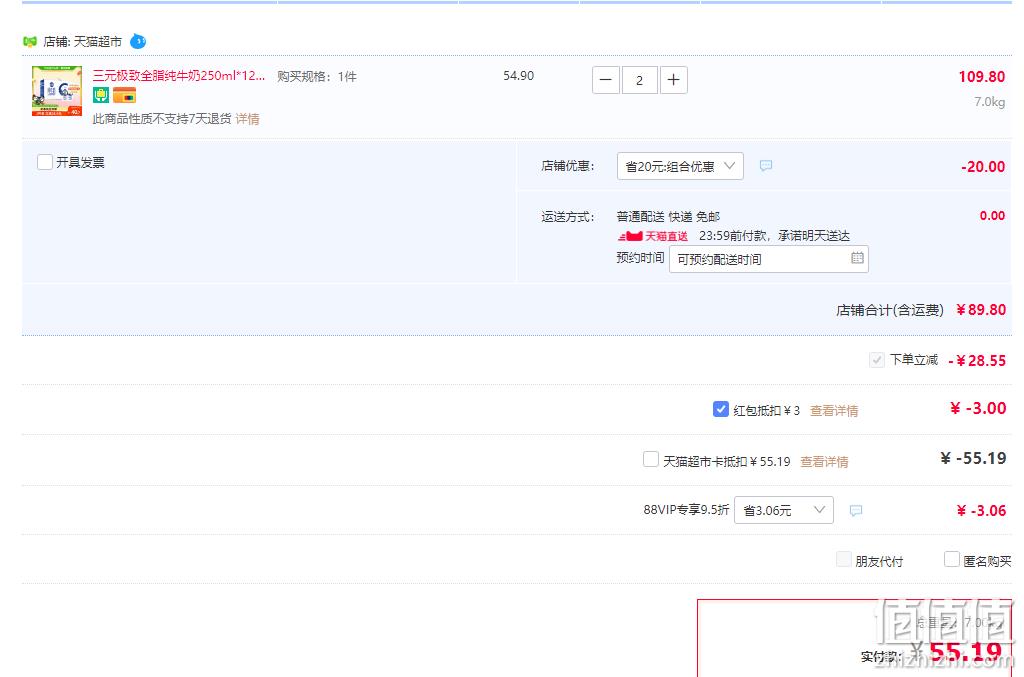The width and height of the screenshot is (1024, 677).
Task: Expand the 88VIP 省3.06元 dropdown
Action: point(784,510)
